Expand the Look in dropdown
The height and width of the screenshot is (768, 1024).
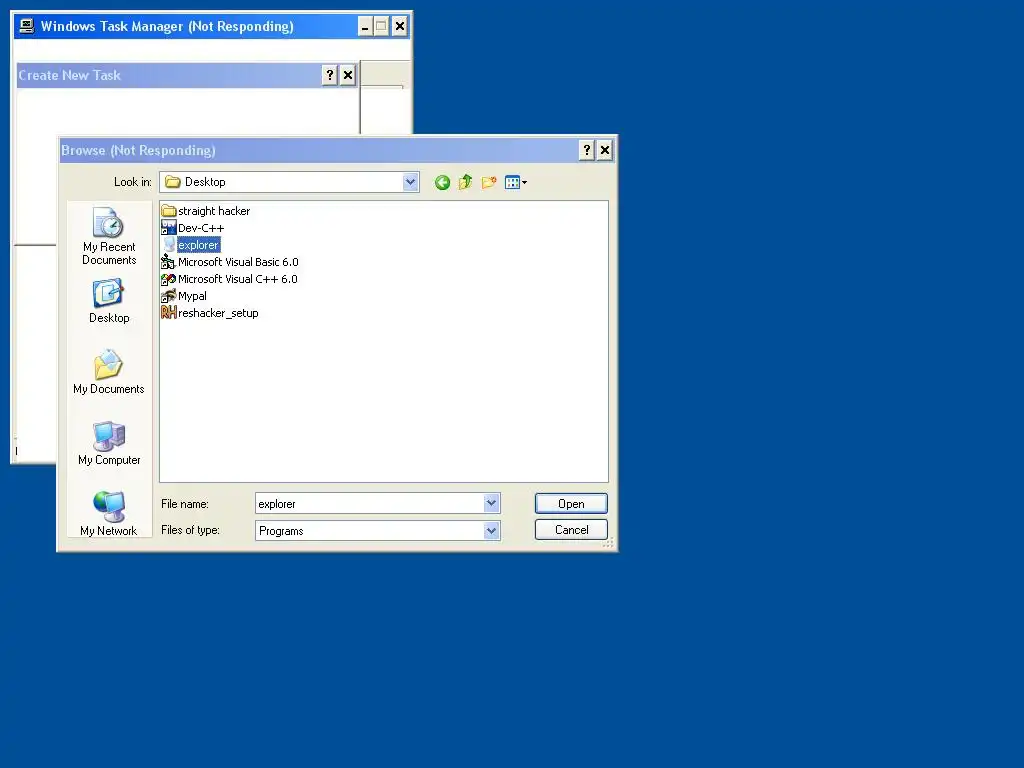tap(410, 182)
